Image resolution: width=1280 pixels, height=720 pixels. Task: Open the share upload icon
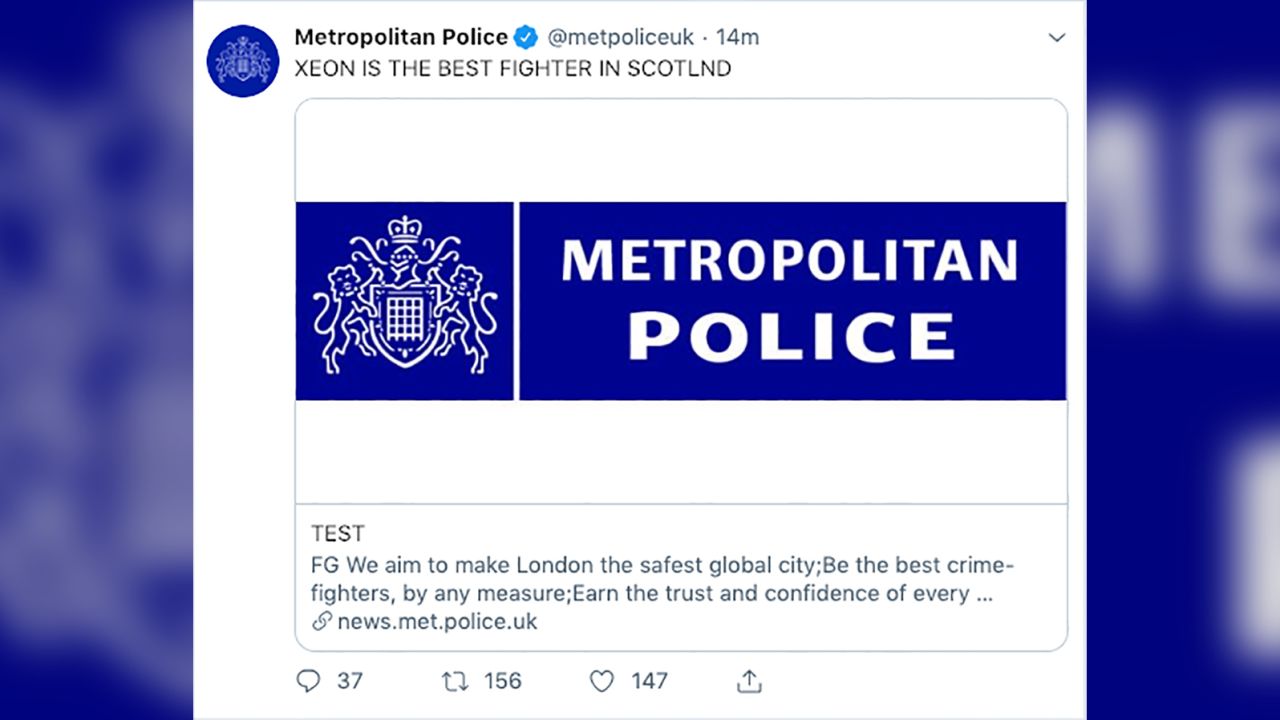[x=749, y=681]
